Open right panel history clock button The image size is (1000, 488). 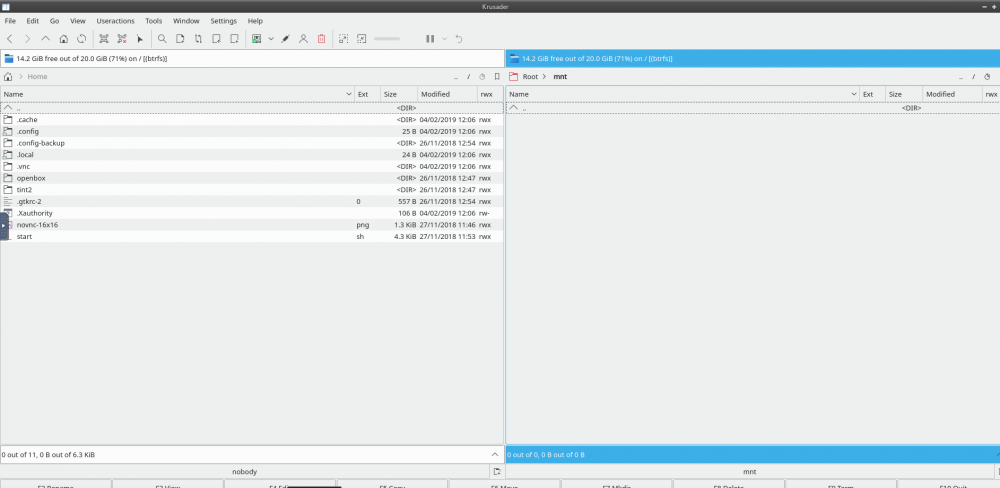click(987, 77)
